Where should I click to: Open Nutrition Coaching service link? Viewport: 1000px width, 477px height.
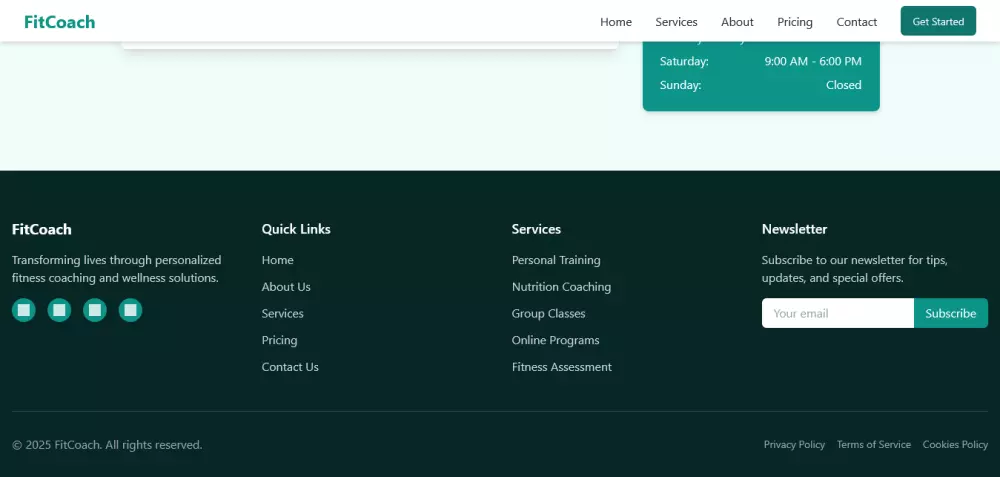(x=561, y=287)
